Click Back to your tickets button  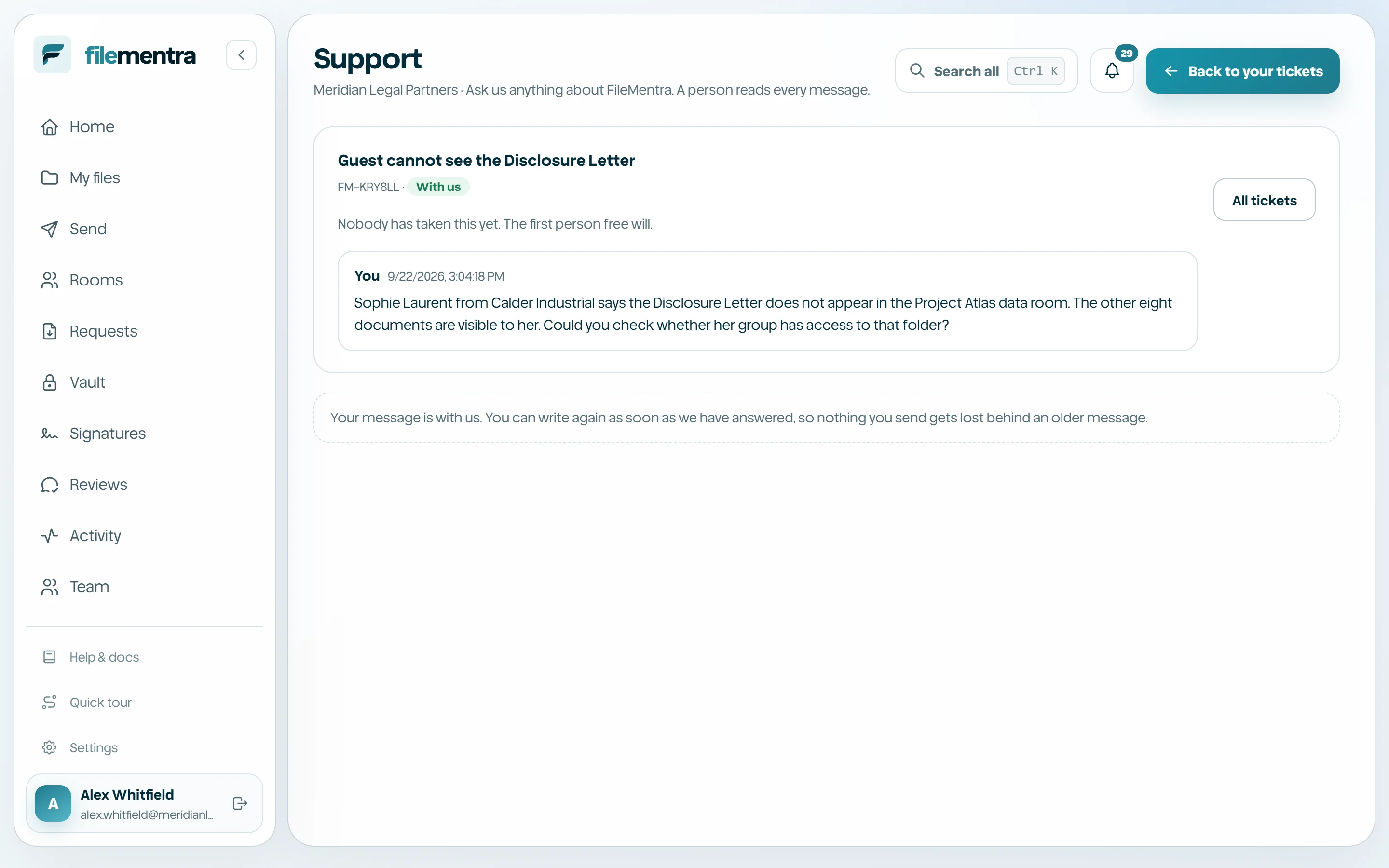point(1242,70)
